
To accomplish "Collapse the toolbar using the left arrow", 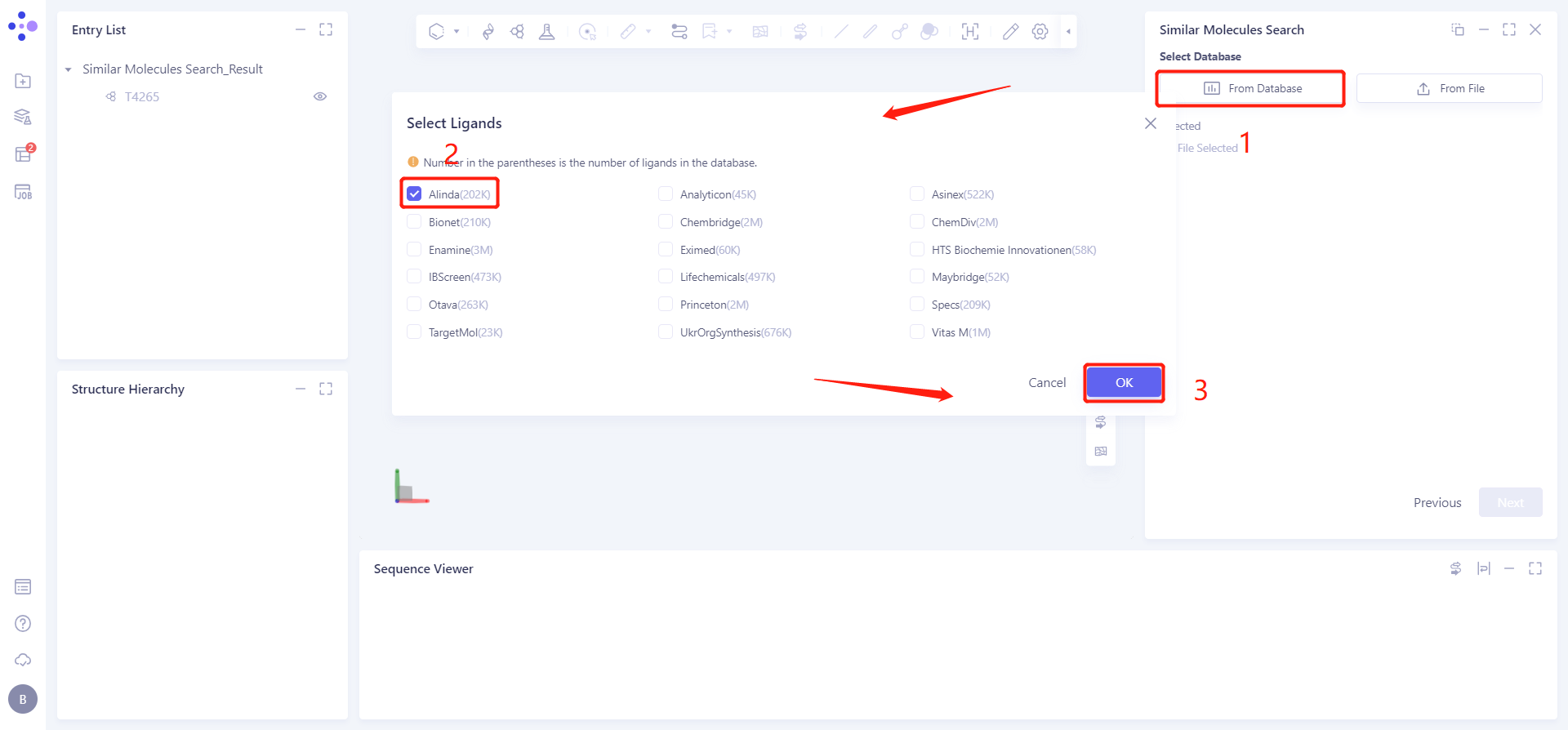I will [x=1068, y=32].
